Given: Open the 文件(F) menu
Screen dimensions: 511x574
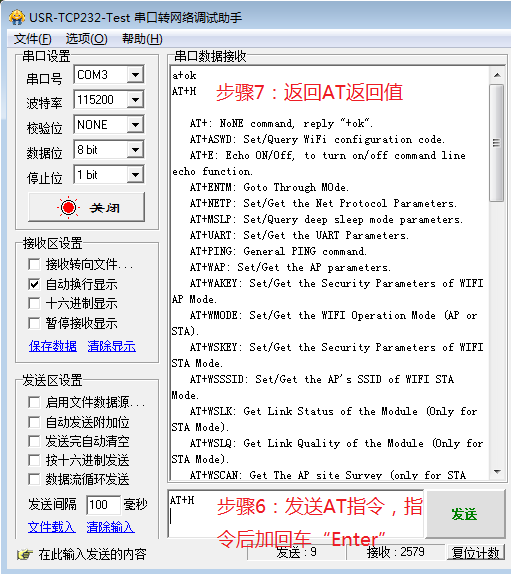Looking at the screenshot, I should 33,39.
